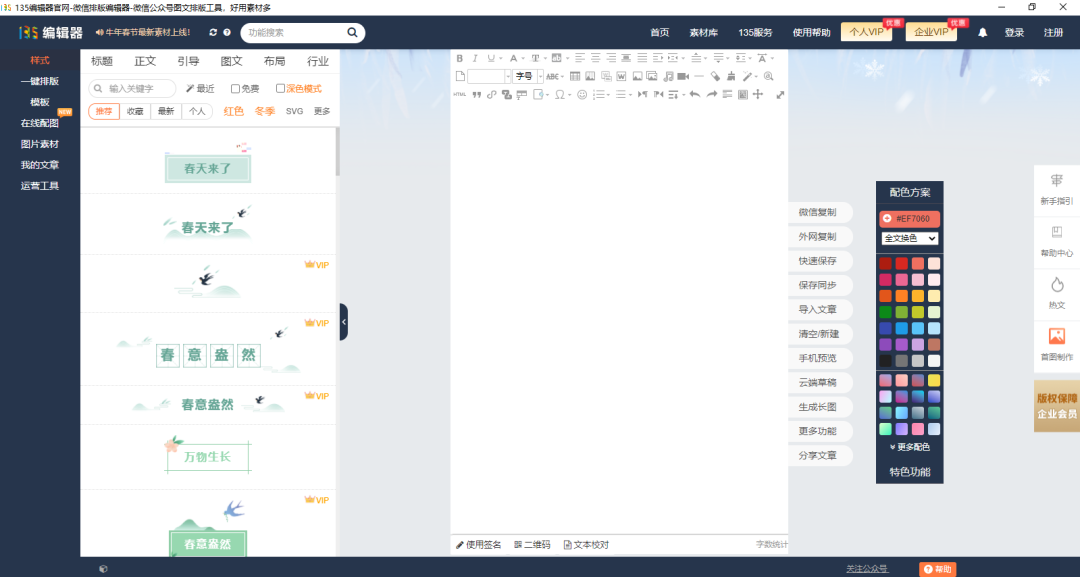
Task: Click the 生成长图 button
Action: click(x=818, y=407)
